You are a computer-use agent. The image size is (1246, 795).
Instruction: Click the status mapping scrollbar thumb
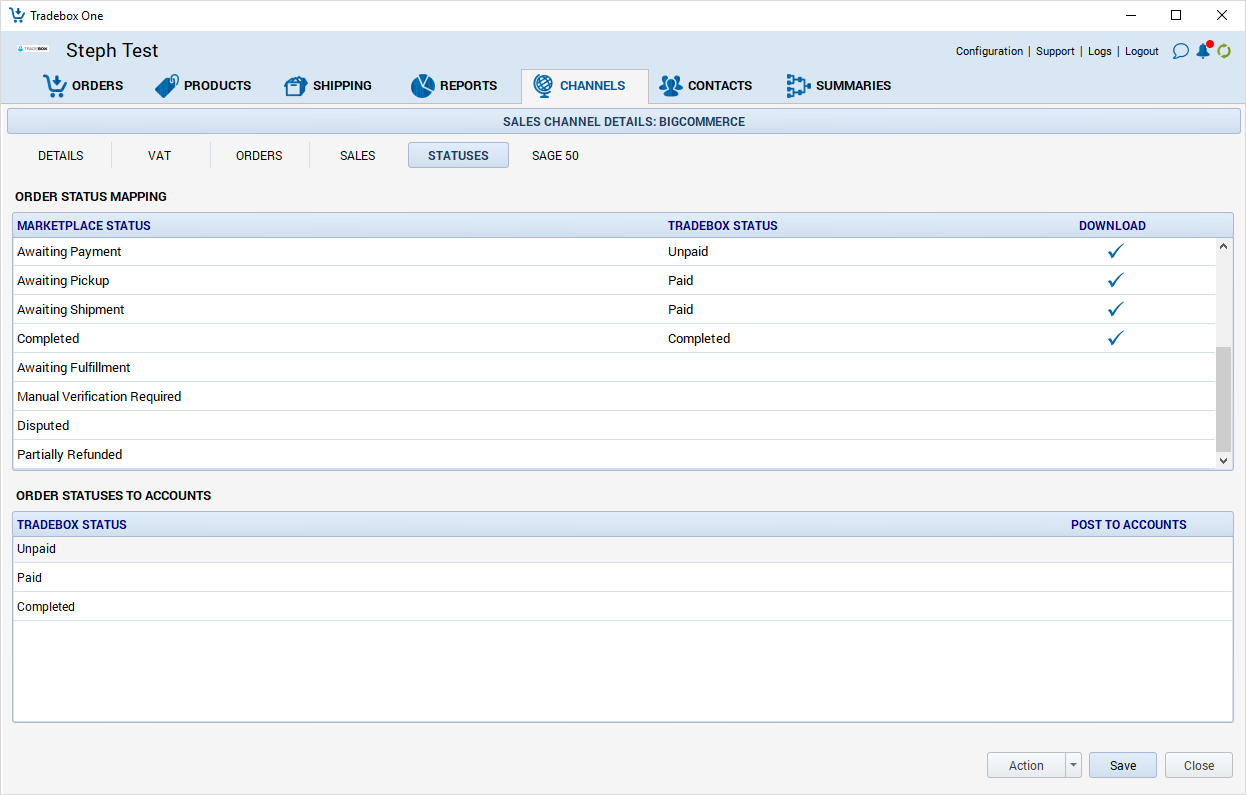point(1223,398)
